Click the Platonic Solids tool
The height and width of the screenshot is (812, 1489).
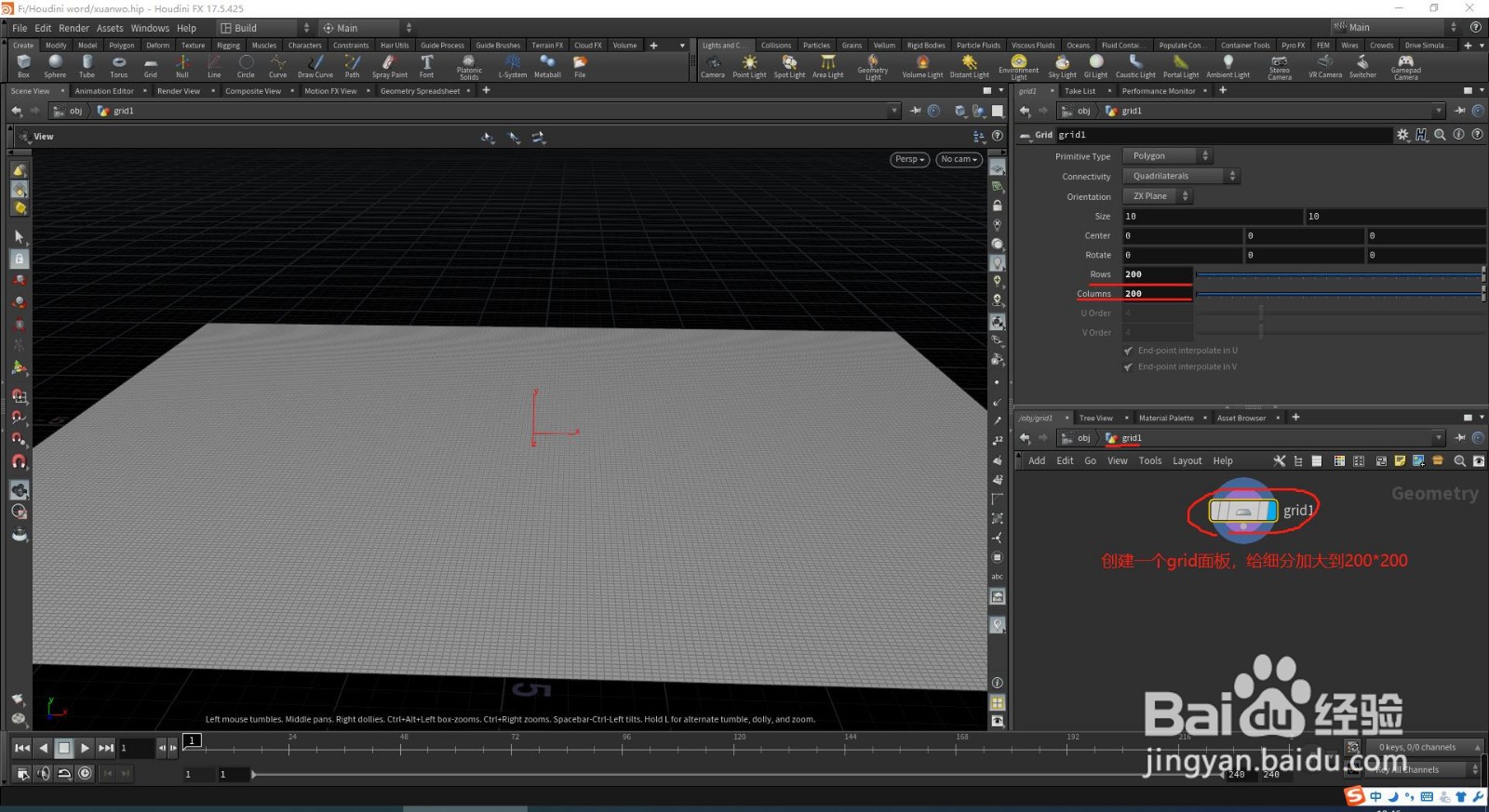pyautogui.click(x=469, y=67)
